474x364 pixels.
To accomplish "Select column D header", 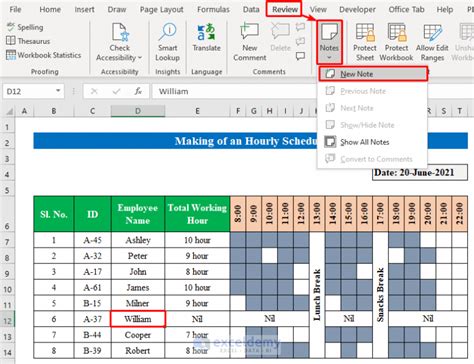I will (x=138, y=111).
